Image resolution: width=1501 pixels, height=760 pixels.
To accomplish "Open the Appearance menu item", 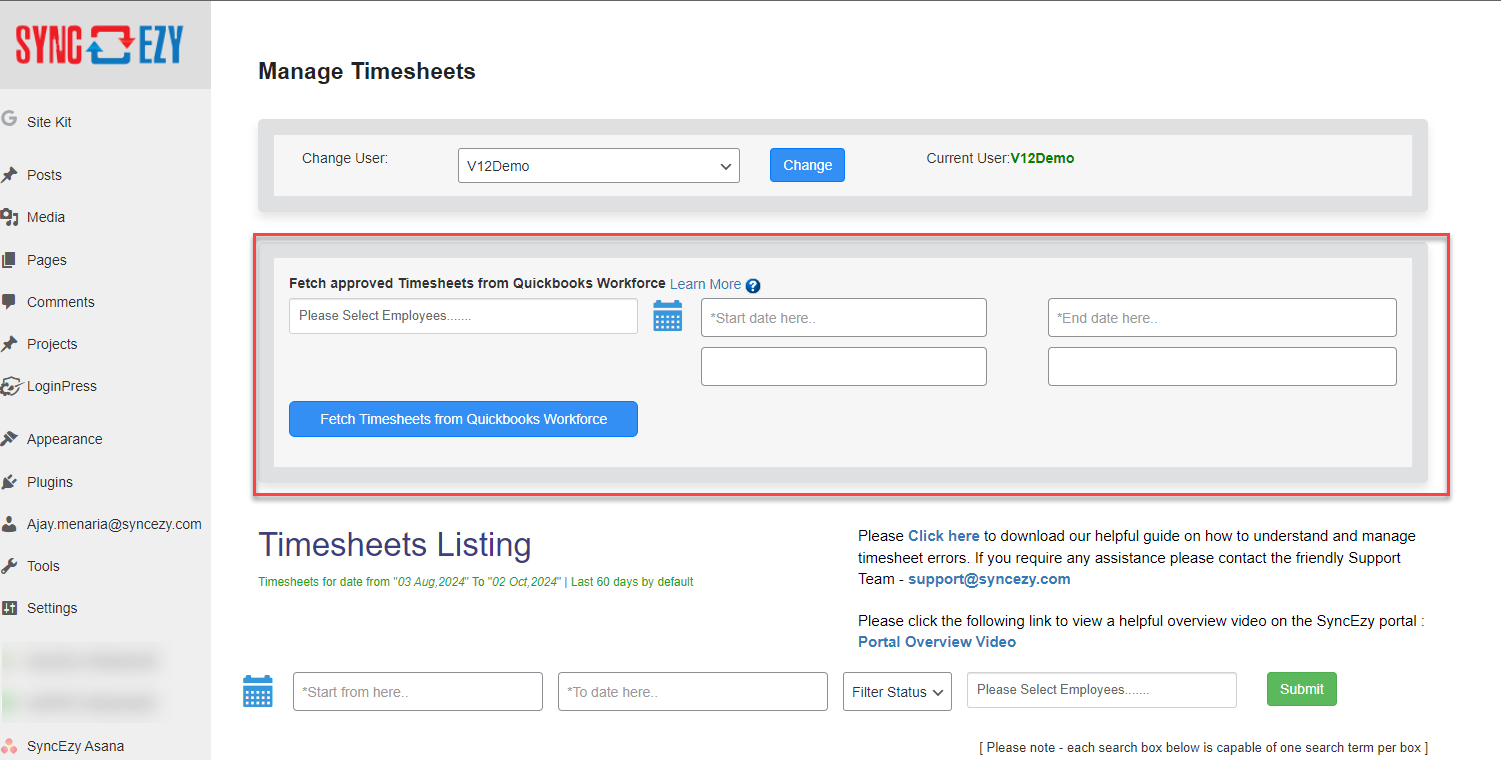I will [65, 439].
